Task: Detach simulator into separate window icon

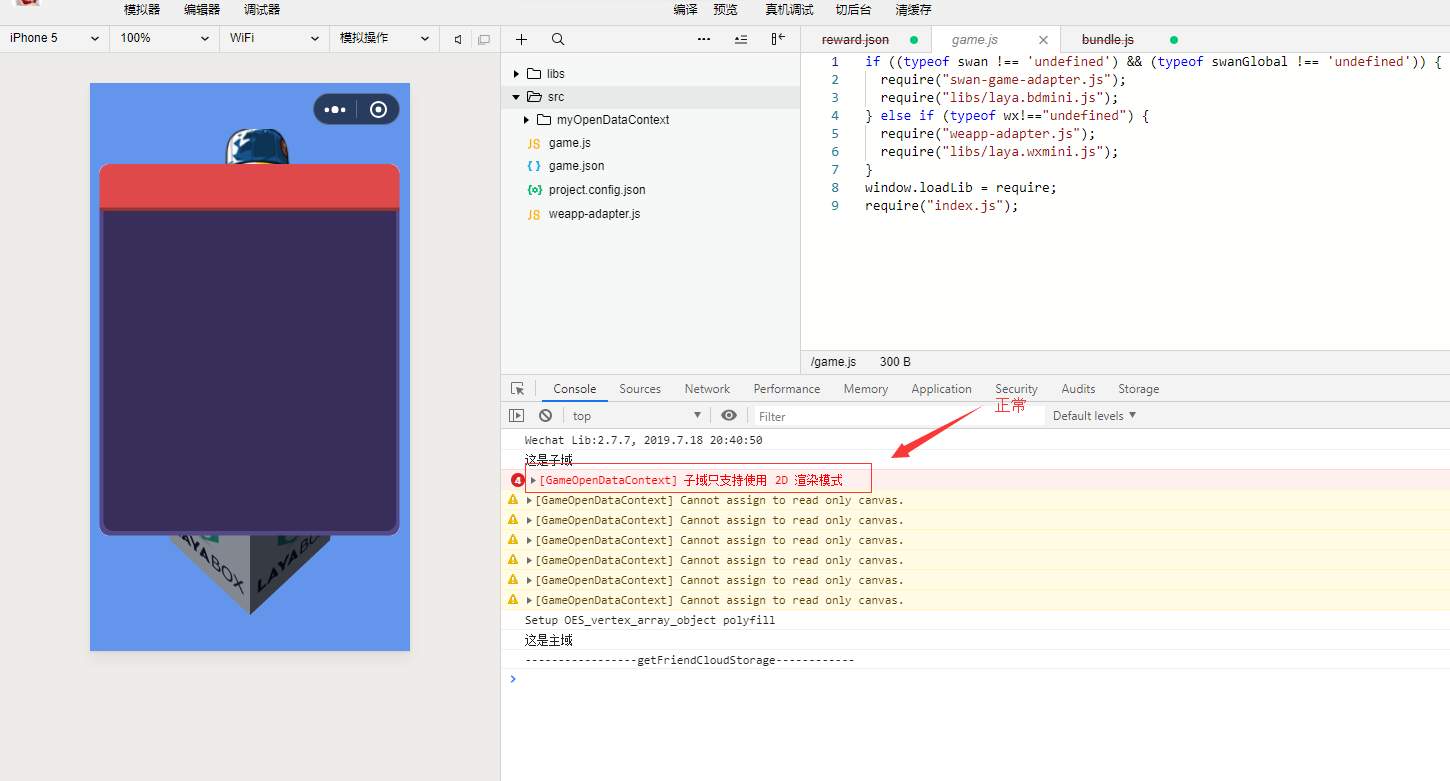Action: (x=484, y=39)
